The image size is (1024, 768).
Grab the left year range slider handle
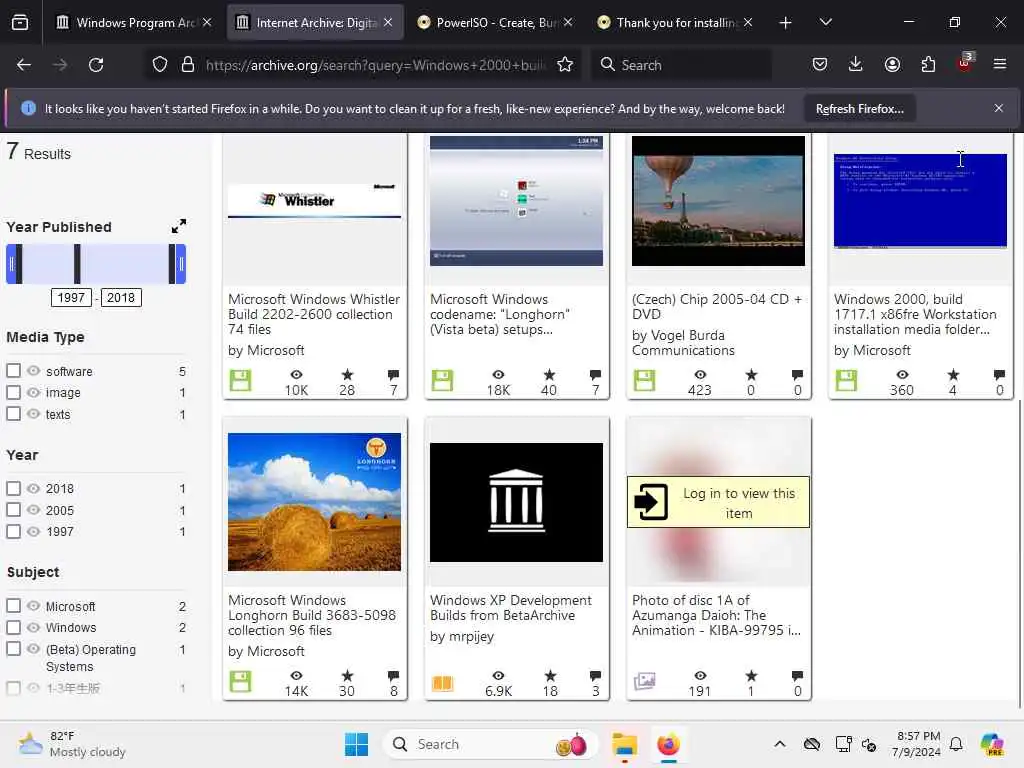[11, 264]
